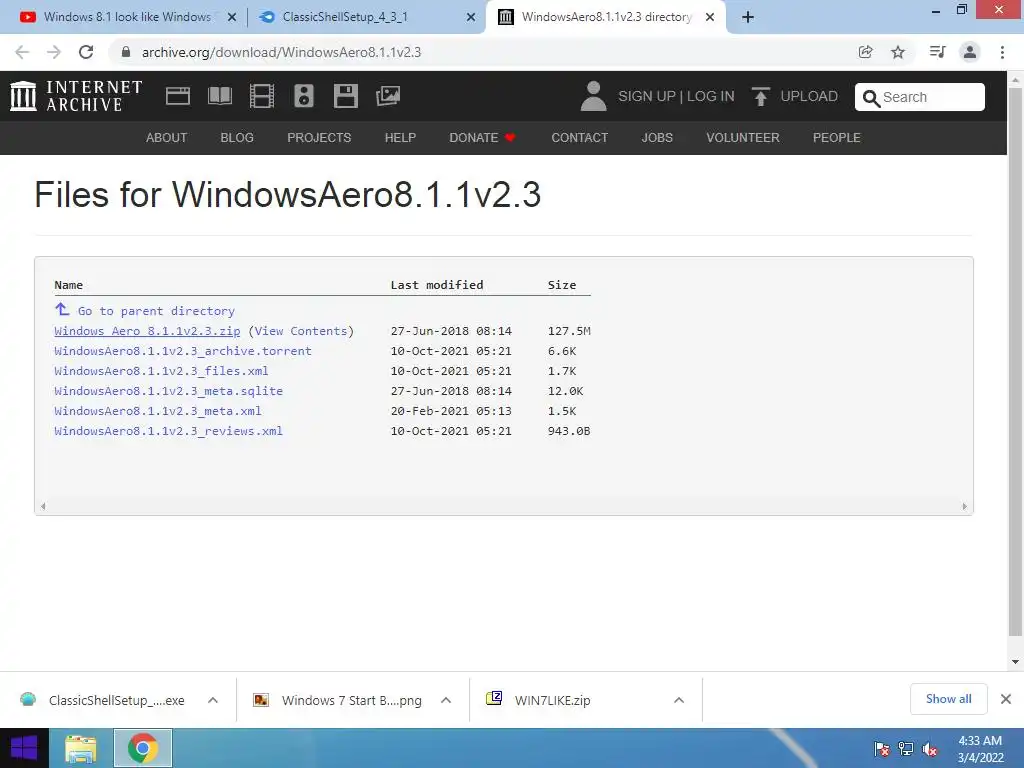
Task: Open WindowsAero8.1.1v2.3_meta.sqlite link
Action: (x=168, y=391)
